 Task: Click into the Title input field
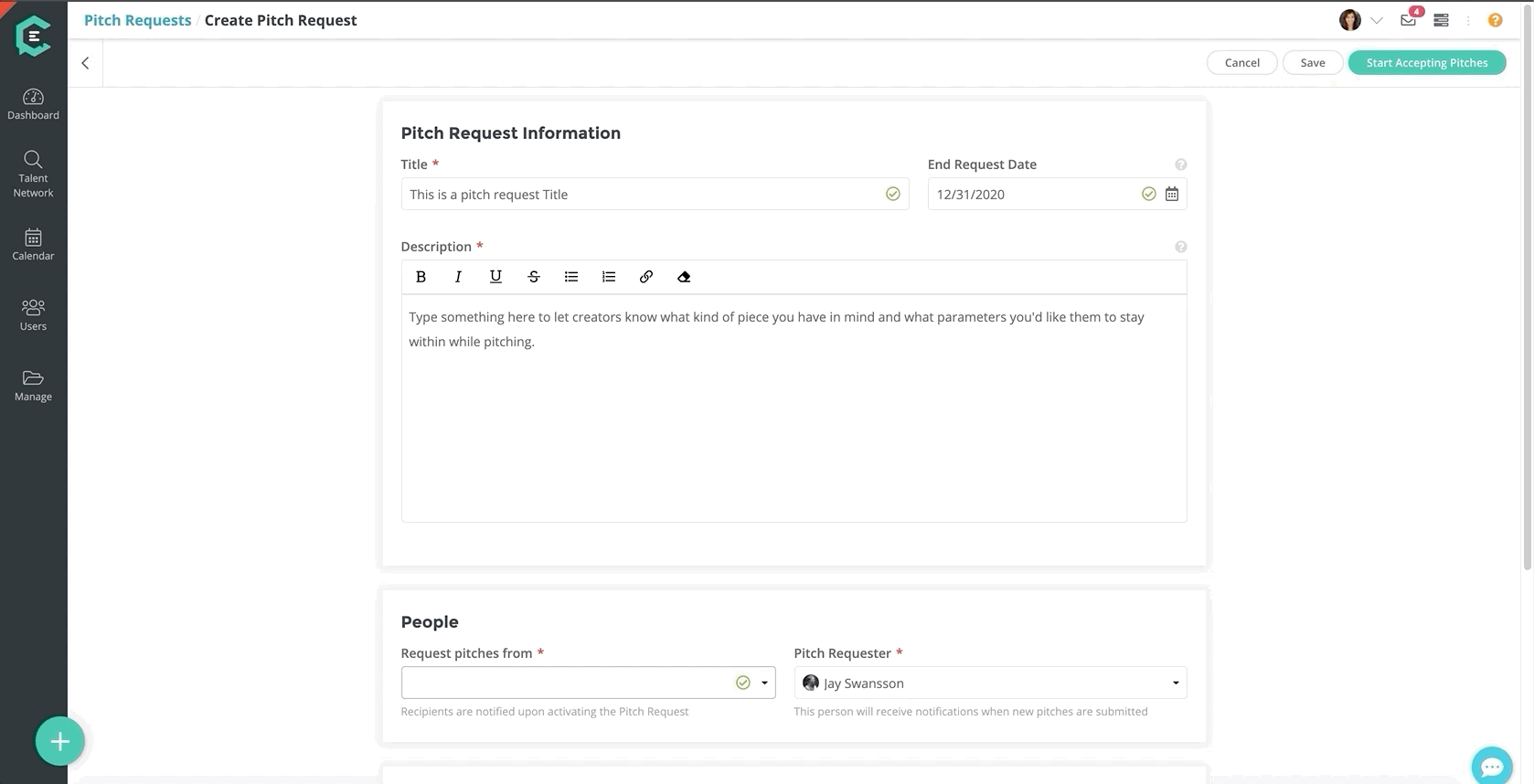tap(655, 194)
